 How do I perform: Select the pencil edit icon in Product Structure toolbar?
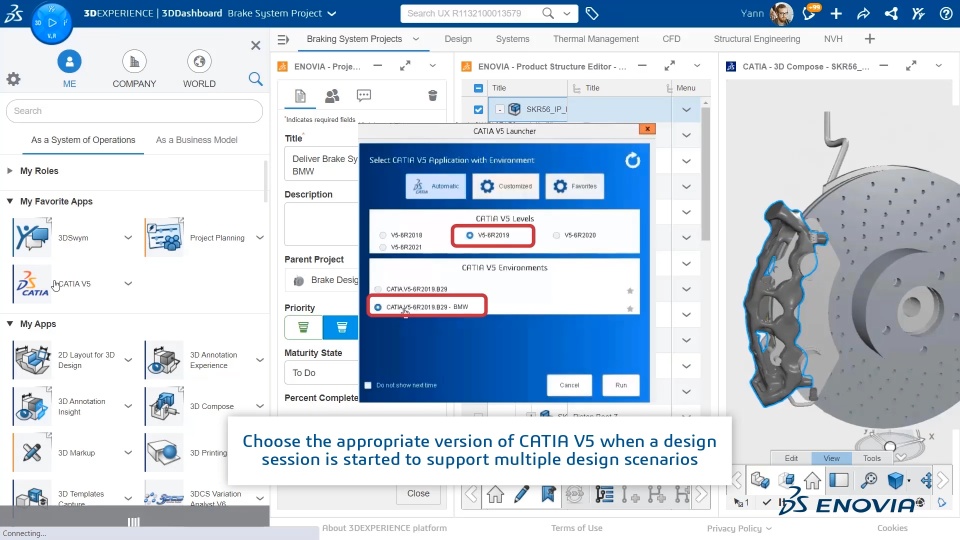tap(522, 493)
